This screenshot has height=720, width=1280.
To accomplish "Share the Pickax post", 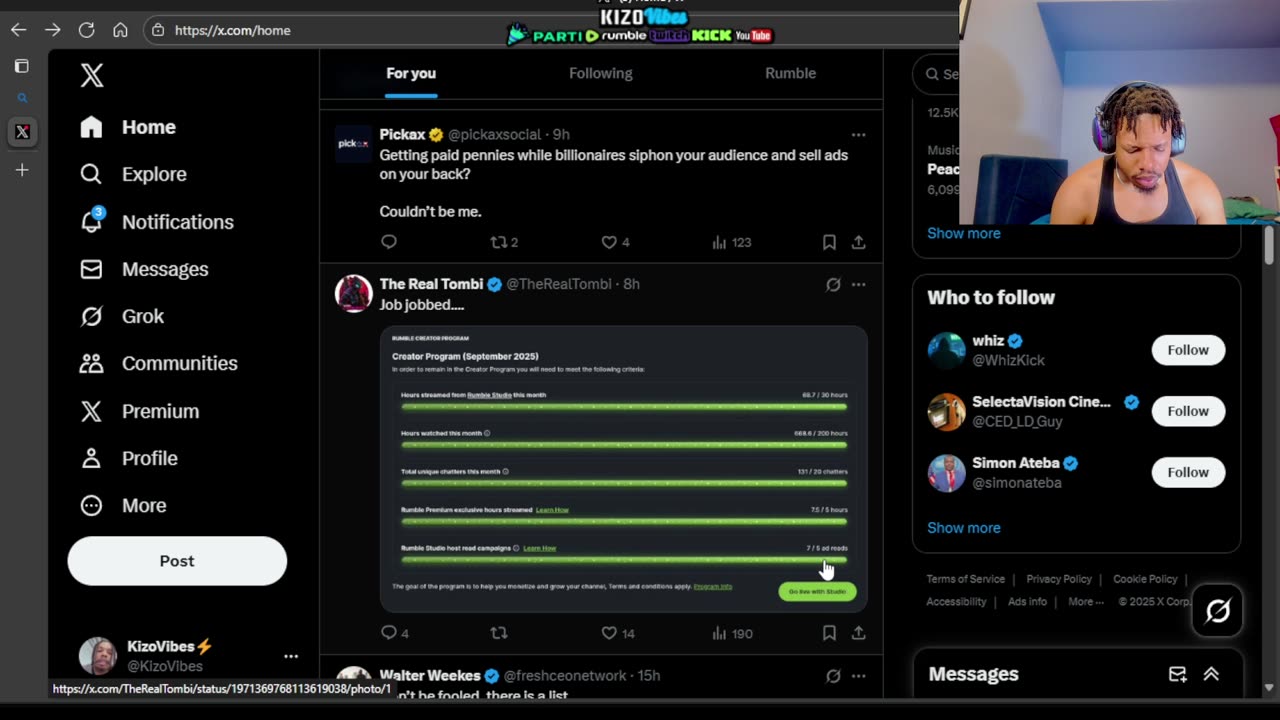I will pos(858,242).
